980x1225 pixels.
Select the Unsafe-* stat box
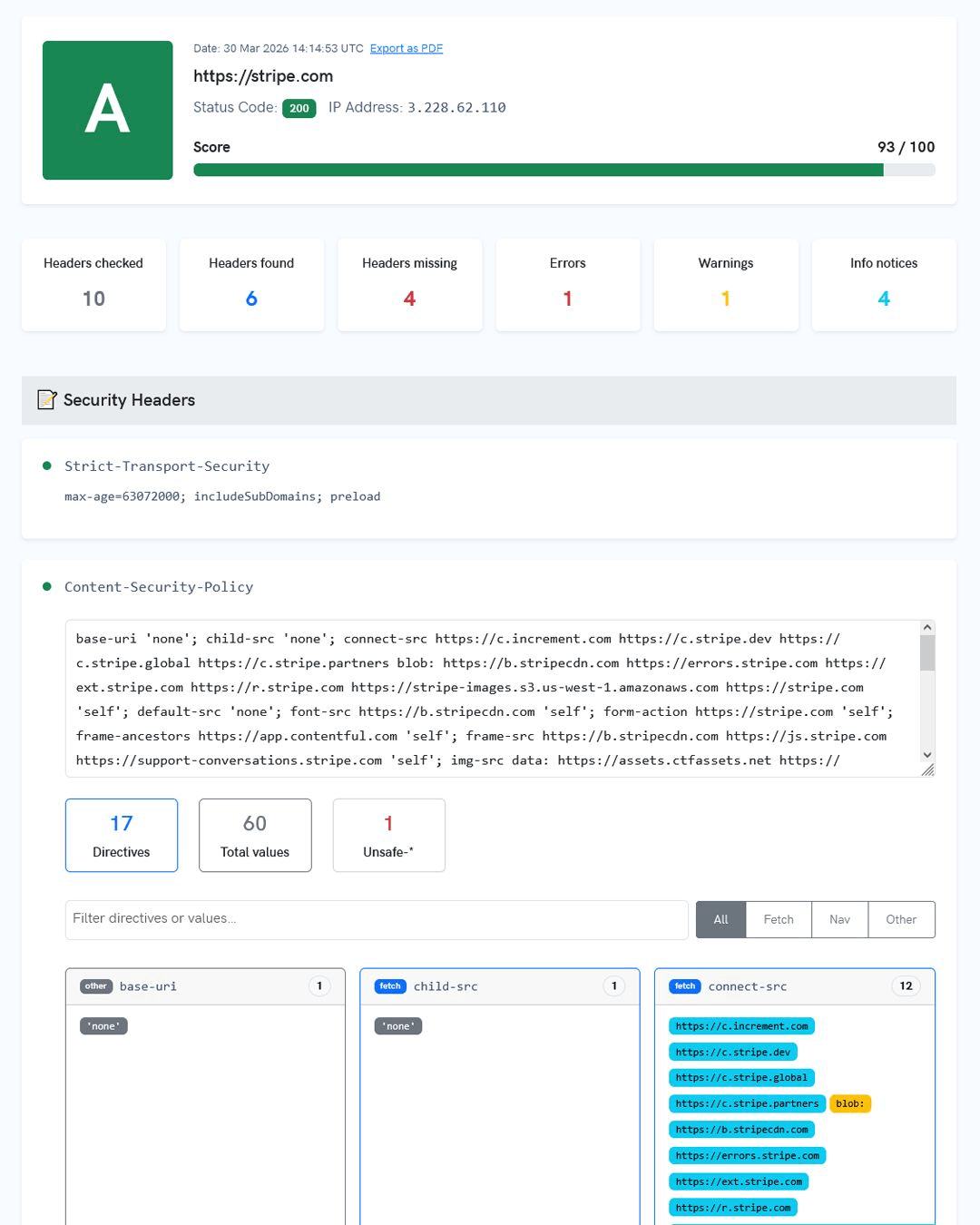pyautogui.click(x=388, y=835)
